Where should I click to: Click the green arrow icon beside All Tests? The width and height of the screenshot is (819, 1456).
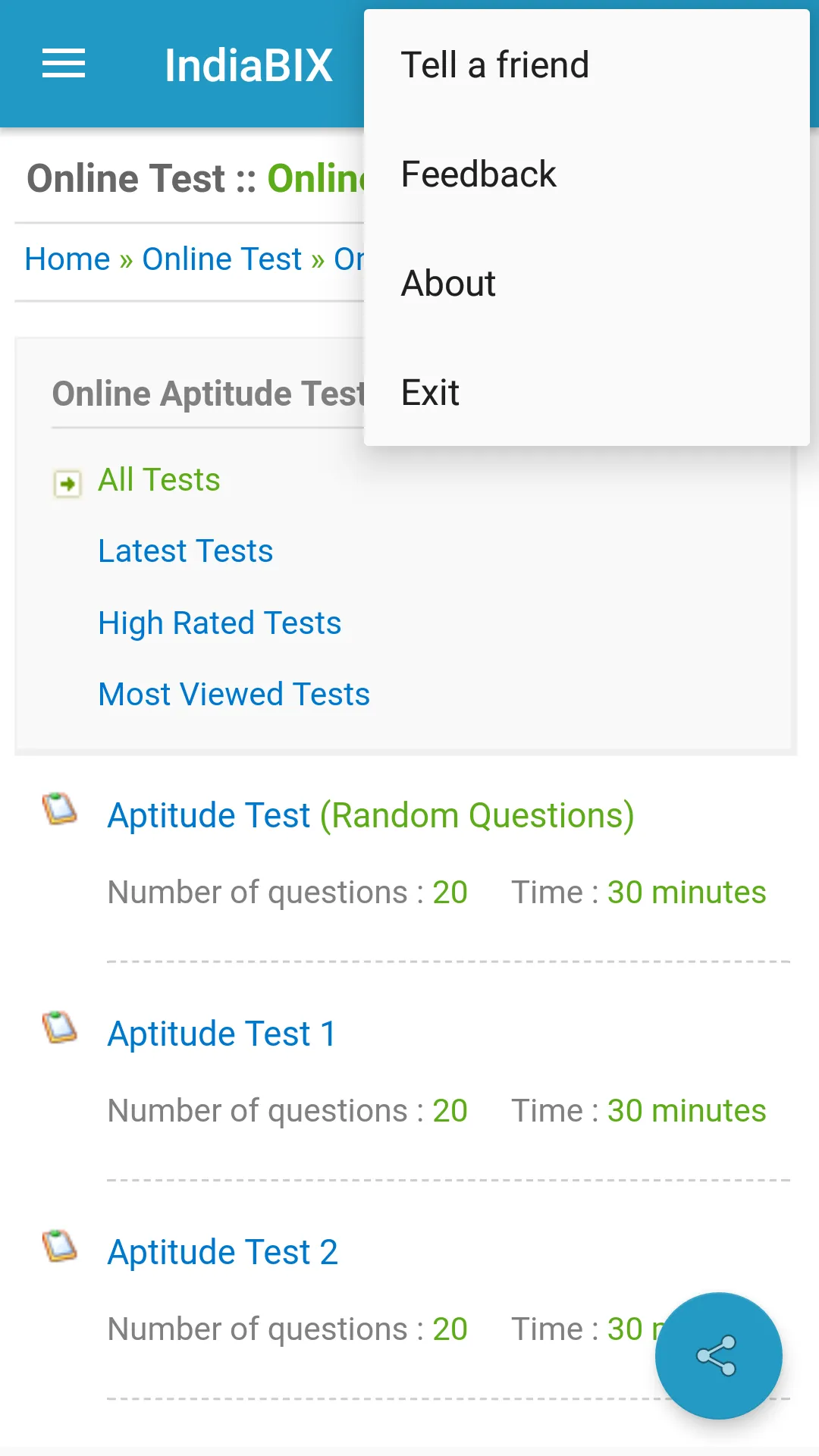point(67,483)
